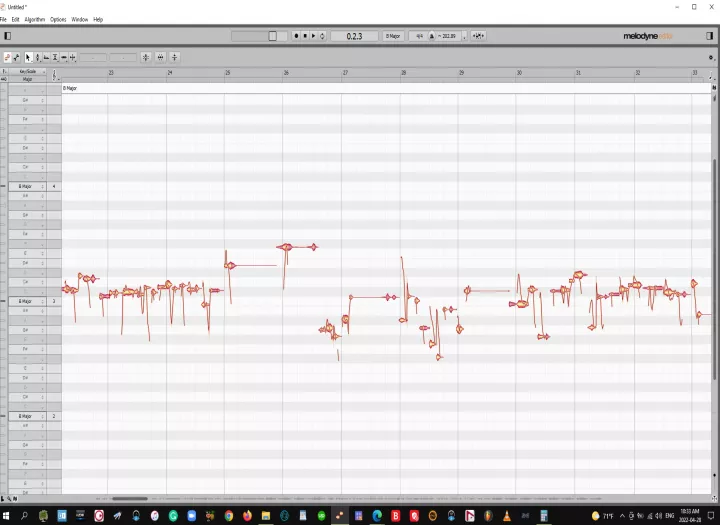This screenshot has width=720, height=525.
Task: Open the pitch grid clef dropdown
Action: 55,75
